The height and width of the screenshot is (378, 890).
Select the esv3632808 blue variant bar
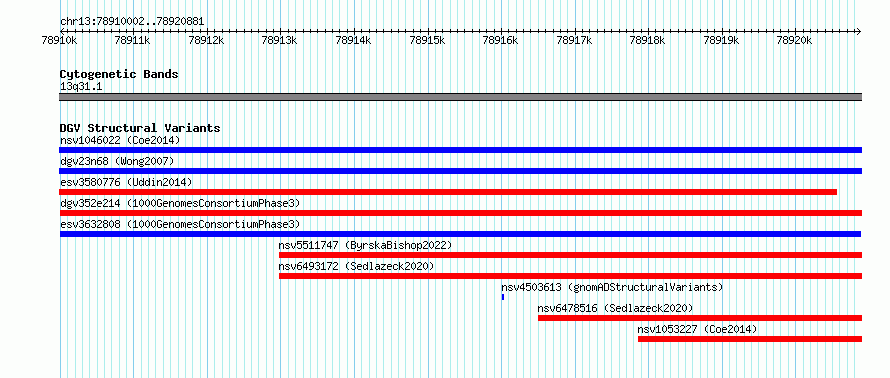tap(460, 234)
